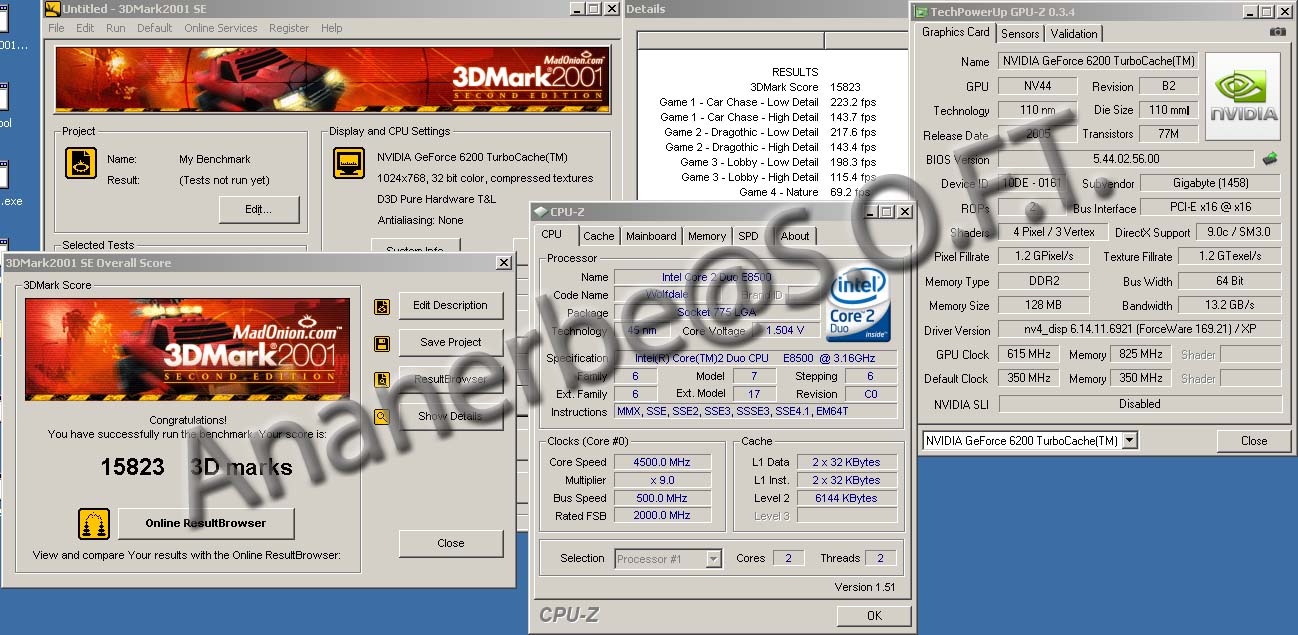Open the Help menu in 3DMark2001
The width and height of the screenshot is (1298, 635).
(332, 28)
